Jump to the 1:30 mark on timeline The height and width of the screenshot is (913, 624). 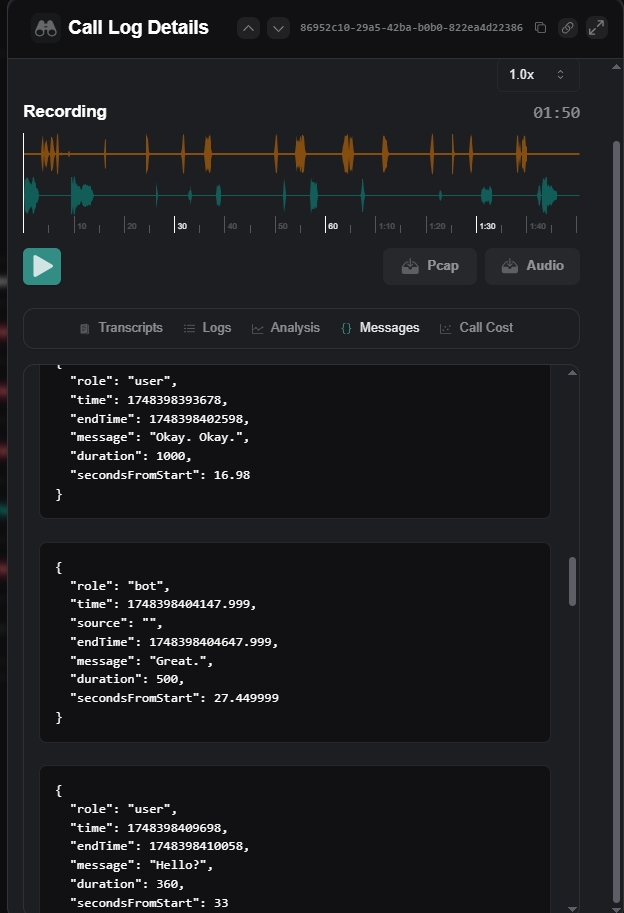pyautogui.click(x=486, y=226)
